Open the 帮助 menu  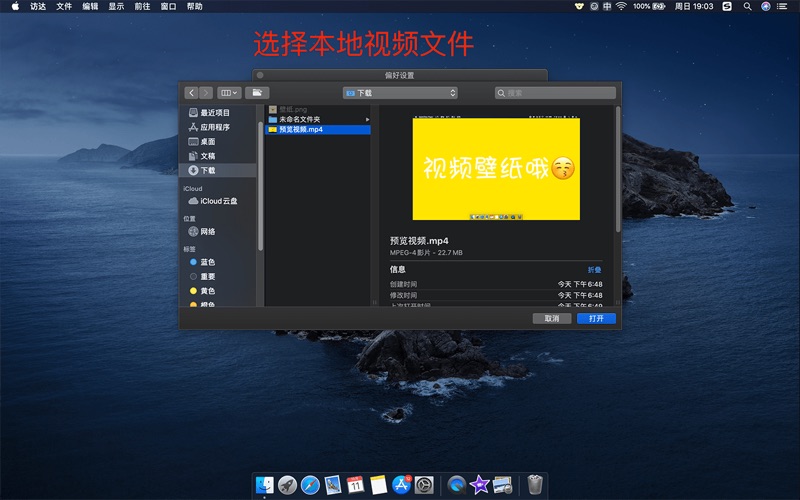194,6
